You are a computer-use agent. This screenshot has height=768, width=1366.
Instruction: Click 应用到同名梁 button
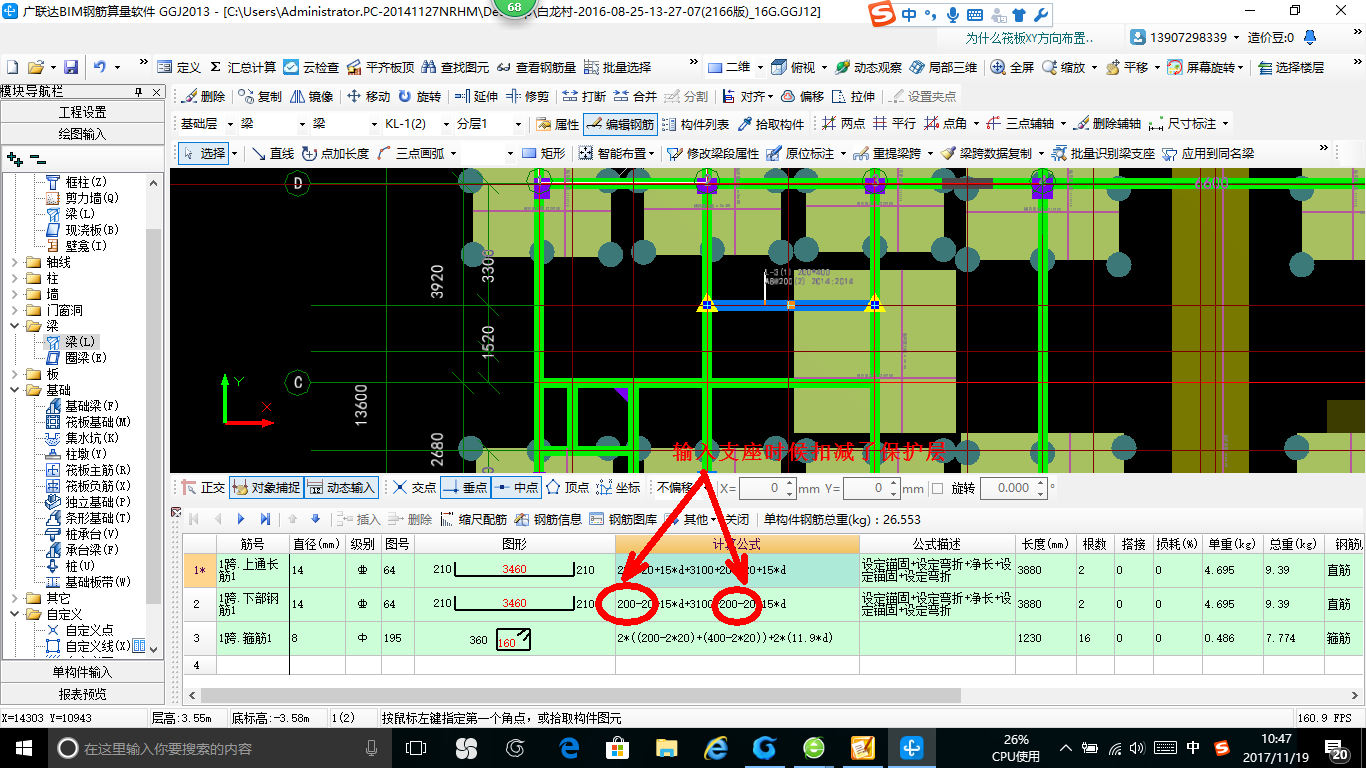[x=1208, y=153]
